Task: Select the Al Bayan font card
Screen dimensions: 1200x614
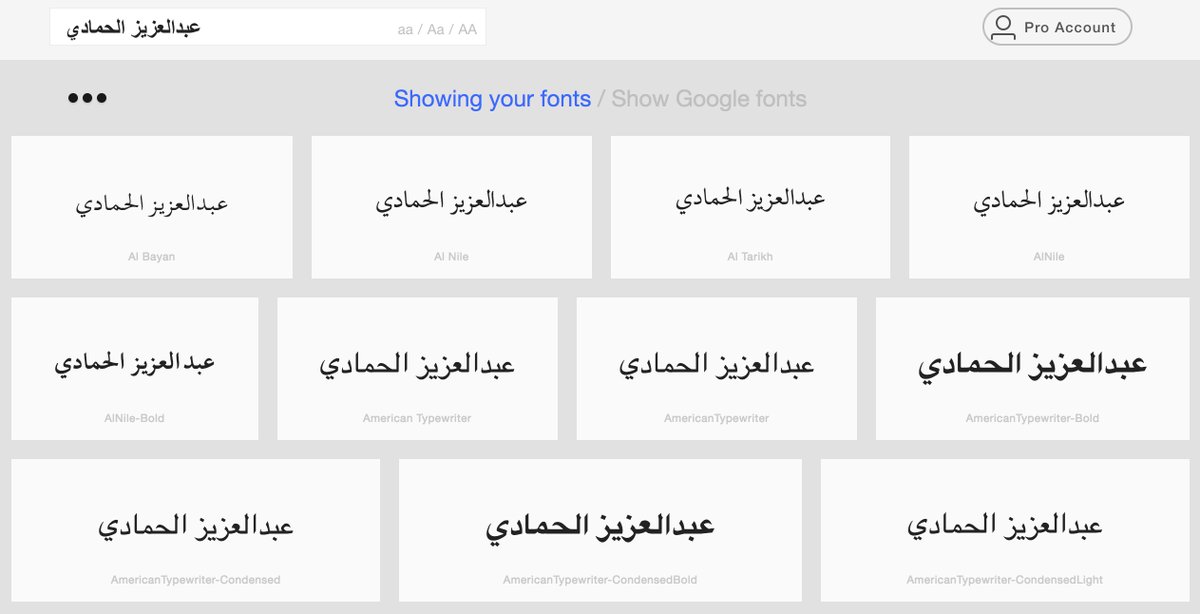Action: click(152, 207)
